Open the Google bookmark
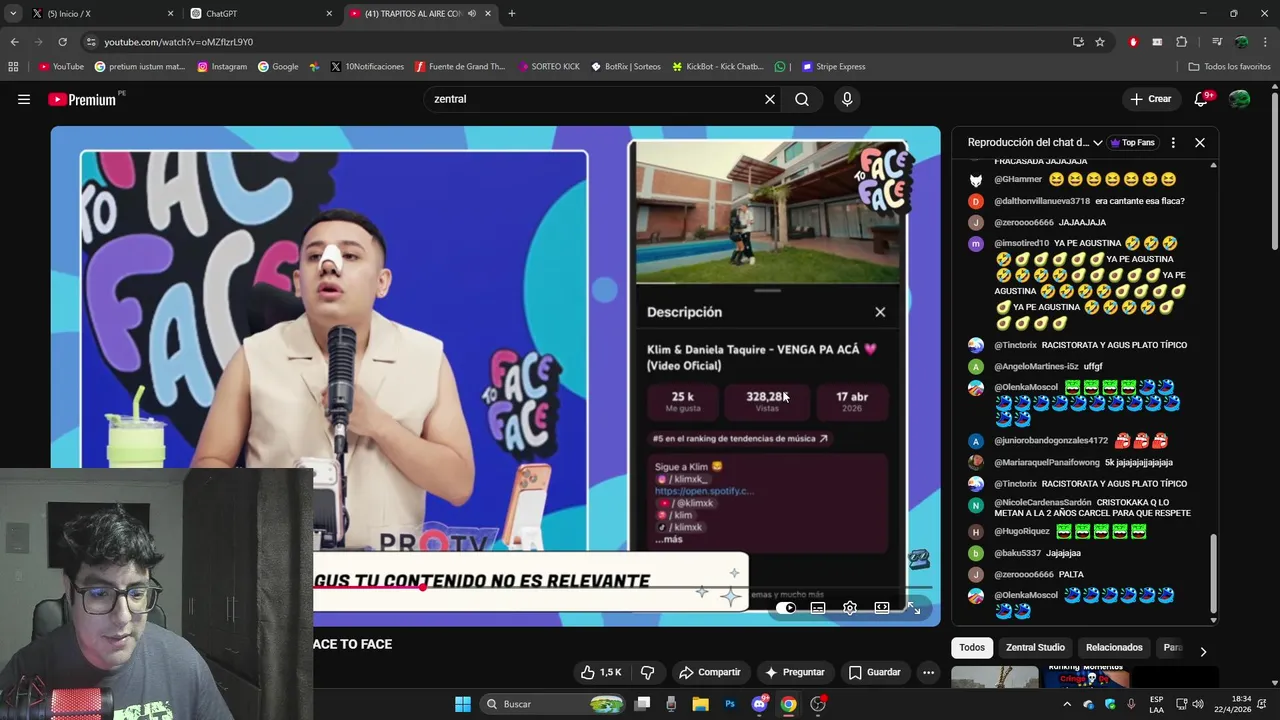The image size is (1280, 720). tap(278, 67)
